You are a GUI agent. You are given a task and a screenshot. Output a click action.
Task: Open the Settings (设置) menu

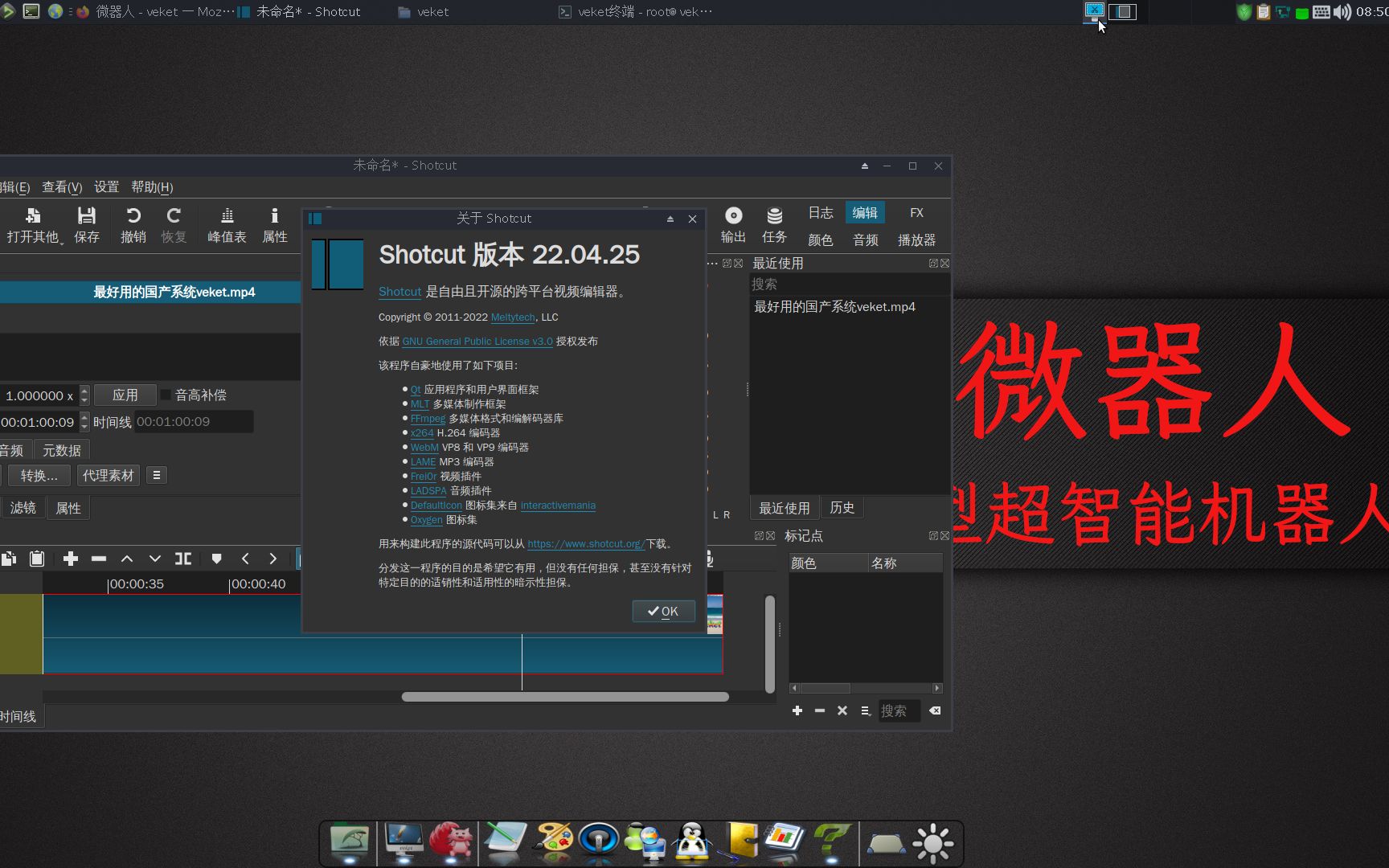tap(106, 187)
